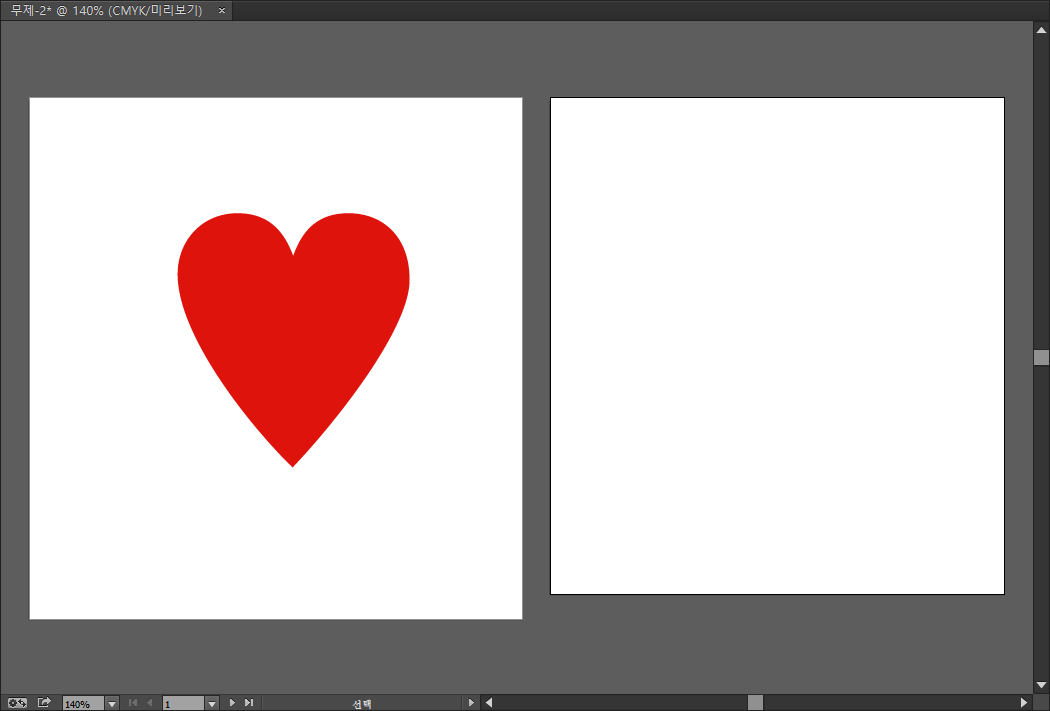Click the GPU performance icon in status bar
This screenshot has width=1050, height=711.
click(x=17, y=703)
